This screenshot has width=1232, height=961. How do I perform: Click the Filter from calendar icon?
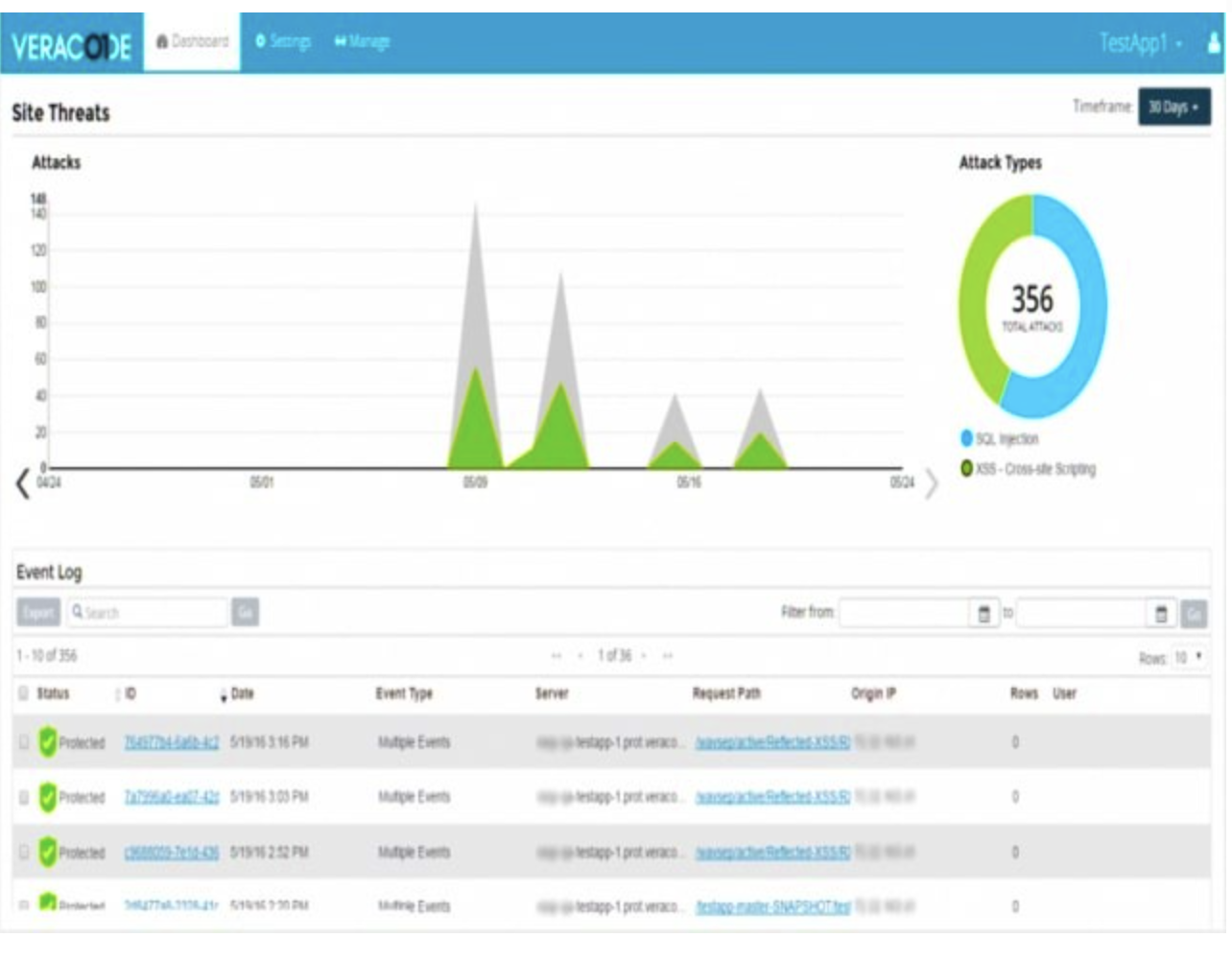[983, 614]
